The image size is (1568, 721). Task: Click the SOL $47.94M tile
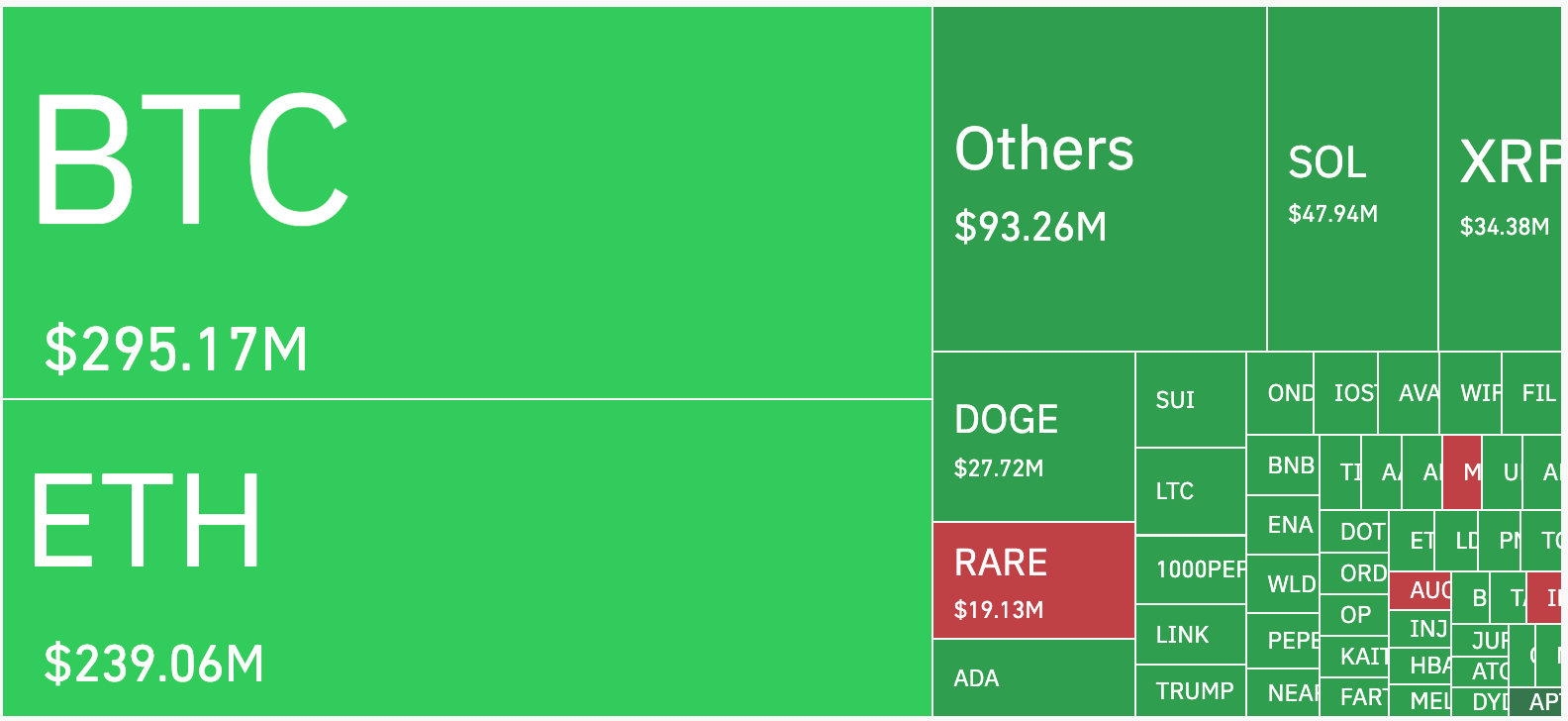pyautogui.click(x=1352, y=179)
